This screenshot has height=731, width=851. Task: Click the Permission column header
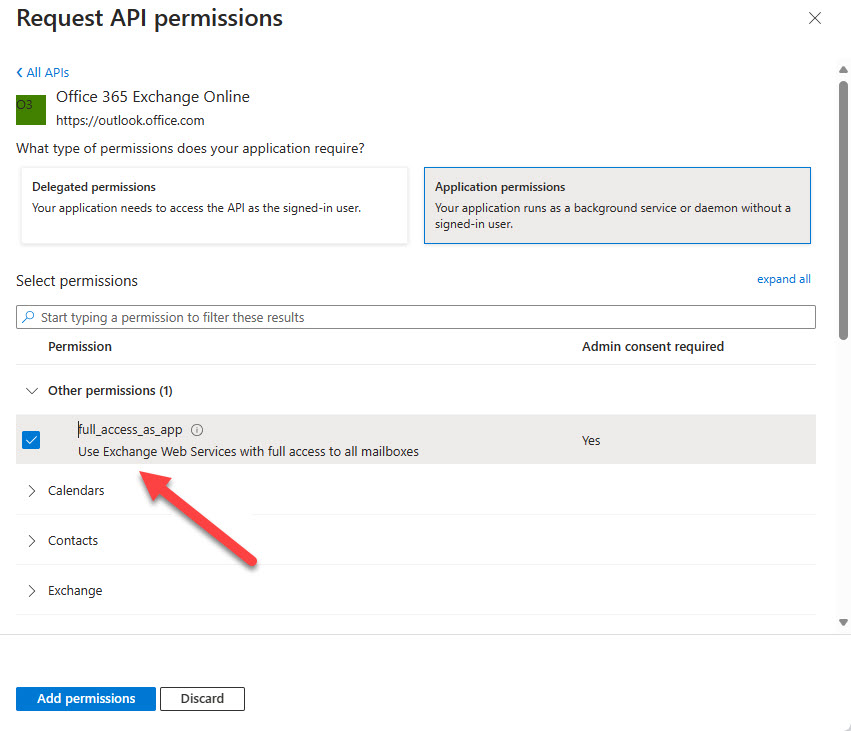pos(80,346)
